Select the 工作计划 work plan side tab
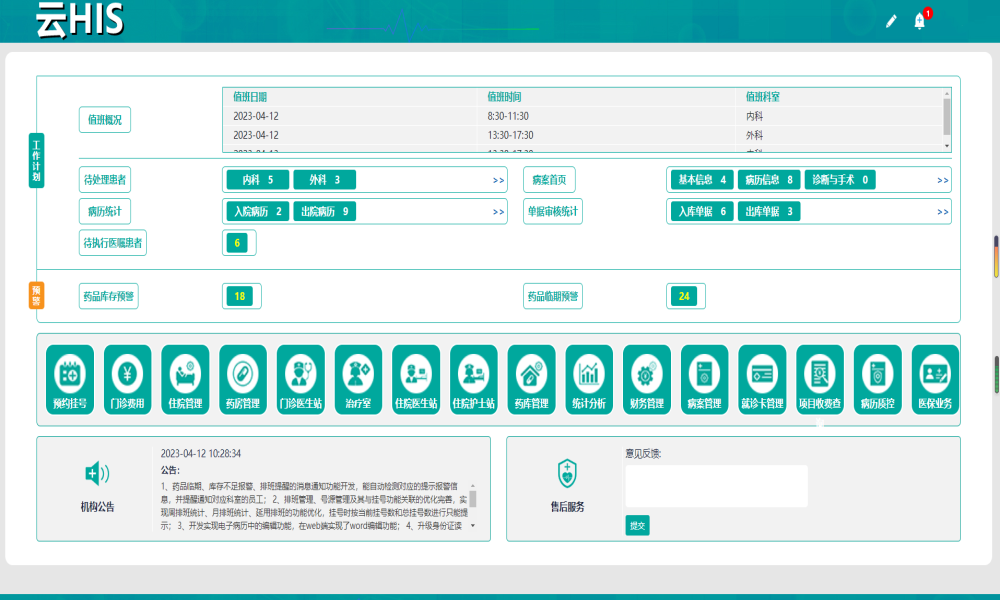Screen dimensions: 1000x600 (x=36, y=160)
